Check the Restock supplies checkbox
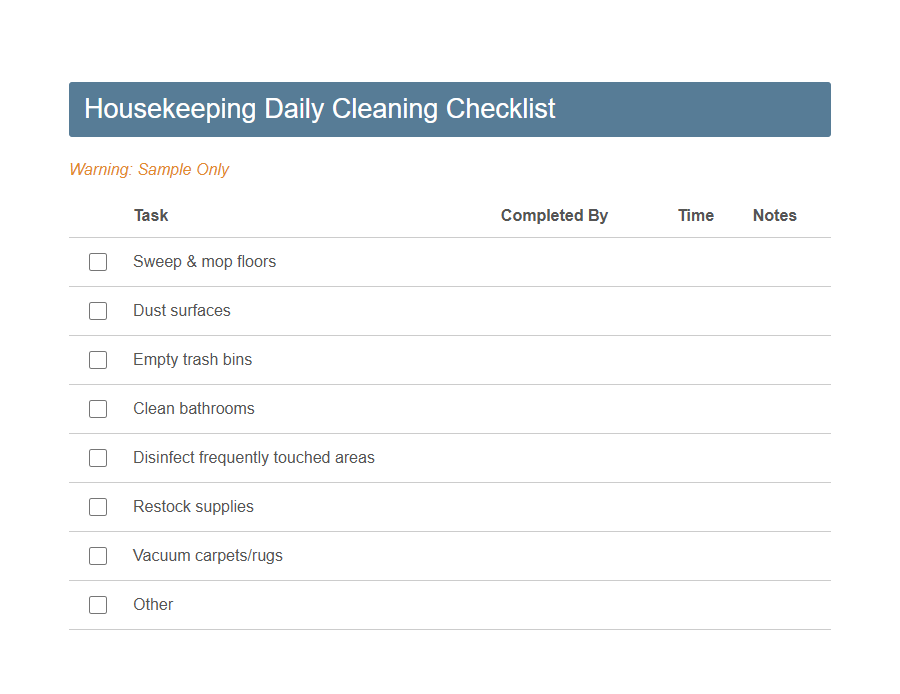This screenshot has height=694, width=900. [x=97, y=506]
